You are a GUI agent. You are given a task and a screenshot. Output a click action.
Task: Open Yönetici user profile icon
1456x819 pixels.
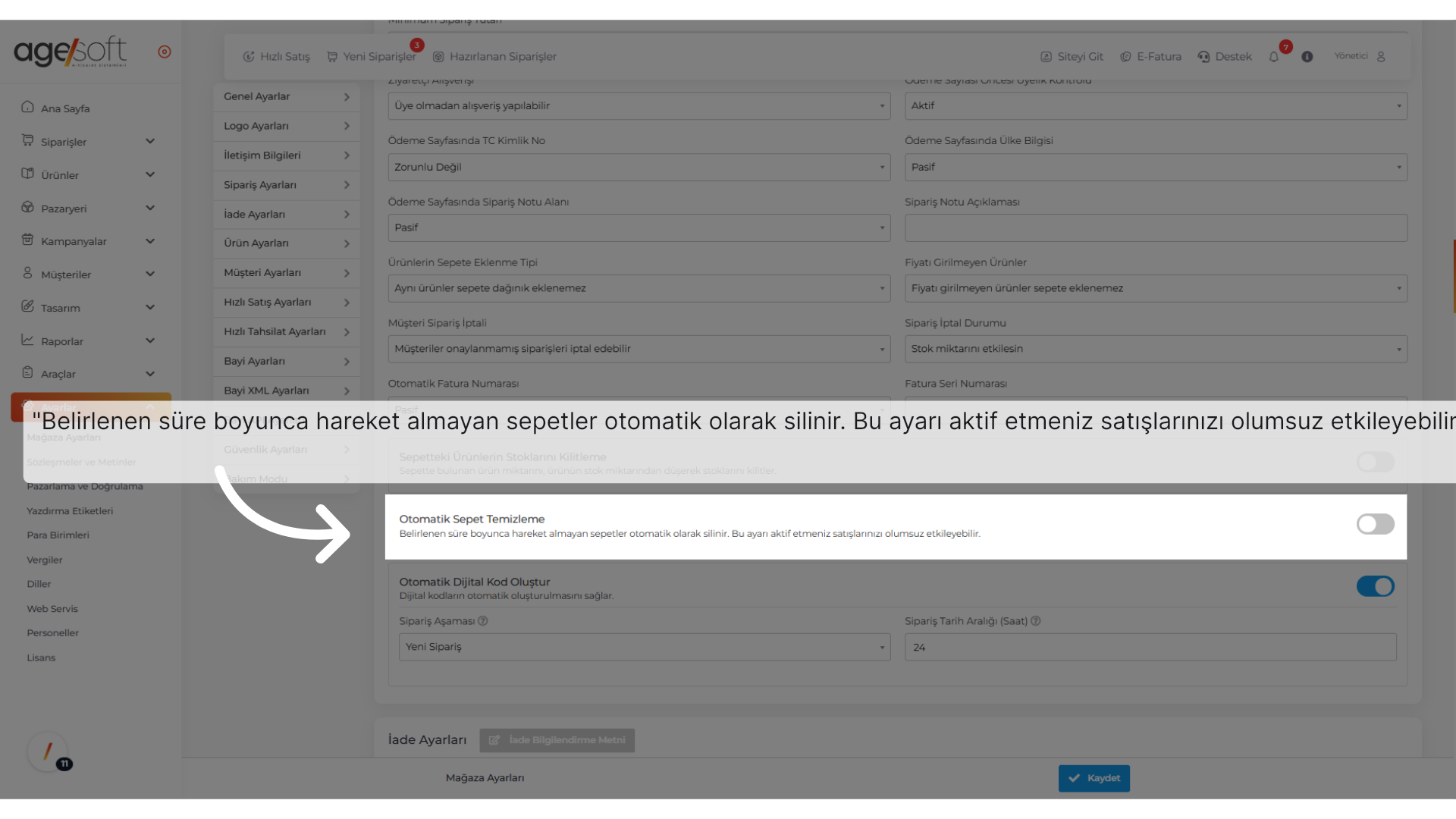click(x=1381, y=57)
